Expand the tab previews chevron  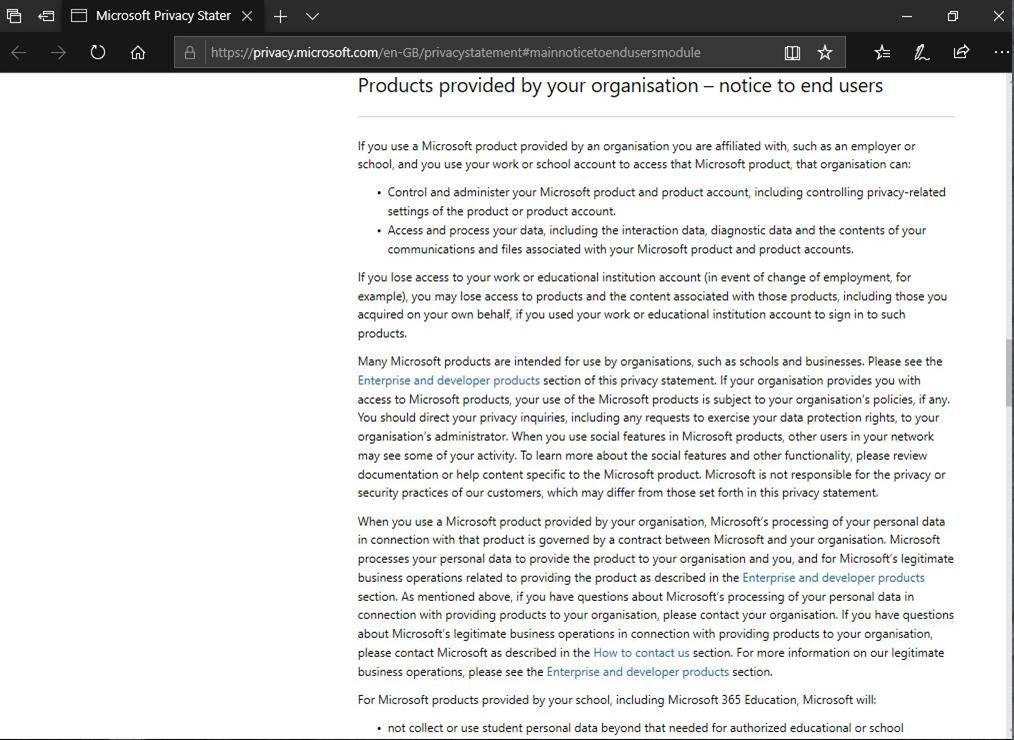point(312,16)
